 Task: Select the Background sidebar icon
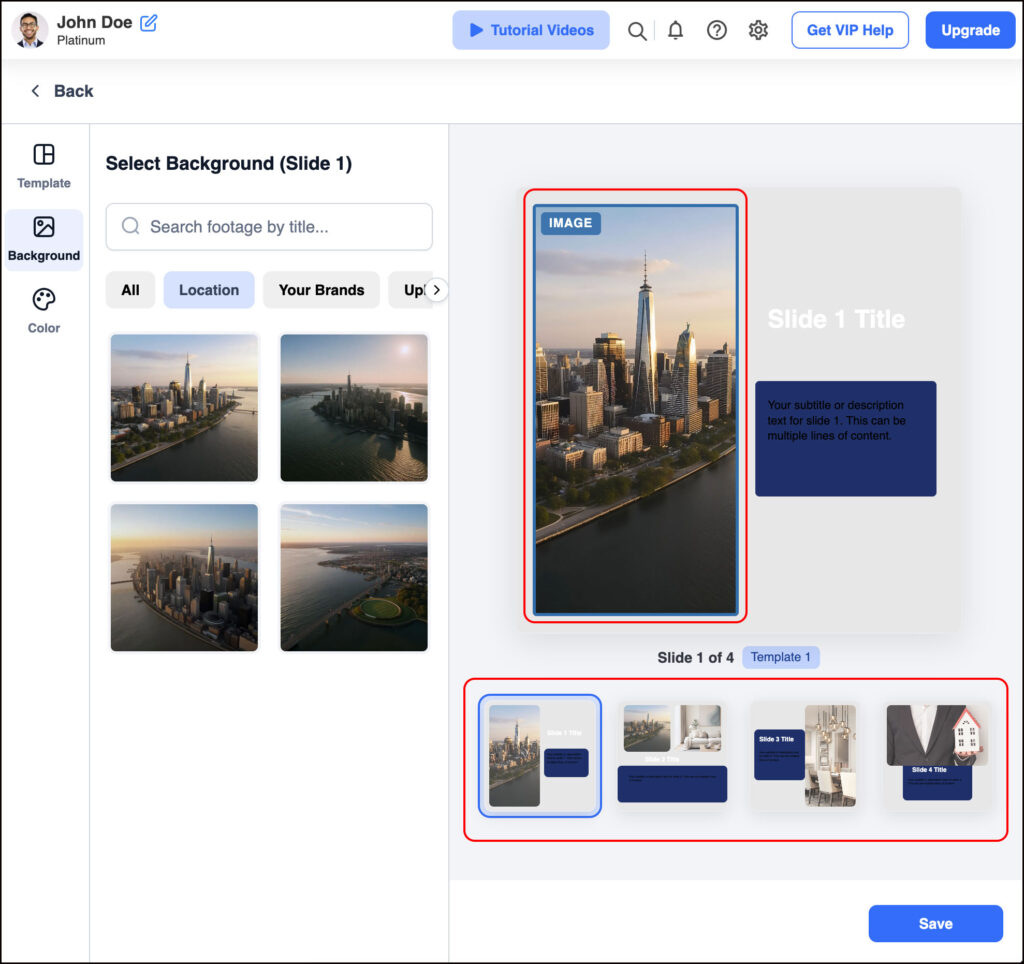pos(44,239)
